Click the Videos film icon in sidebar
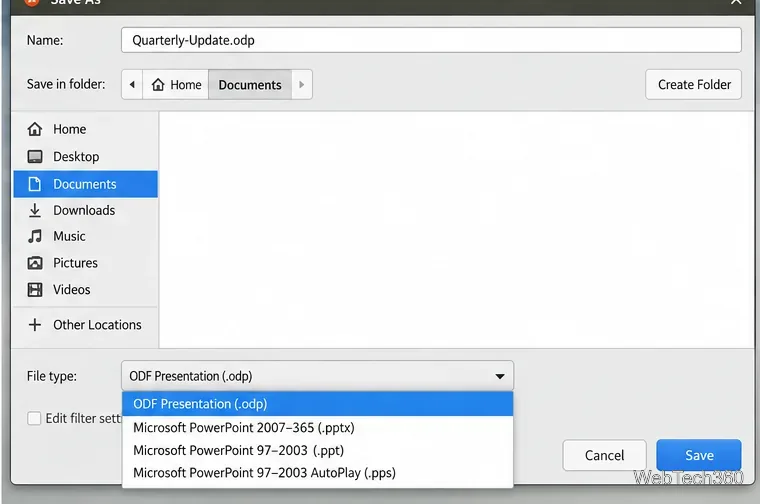 coord(35,289)
